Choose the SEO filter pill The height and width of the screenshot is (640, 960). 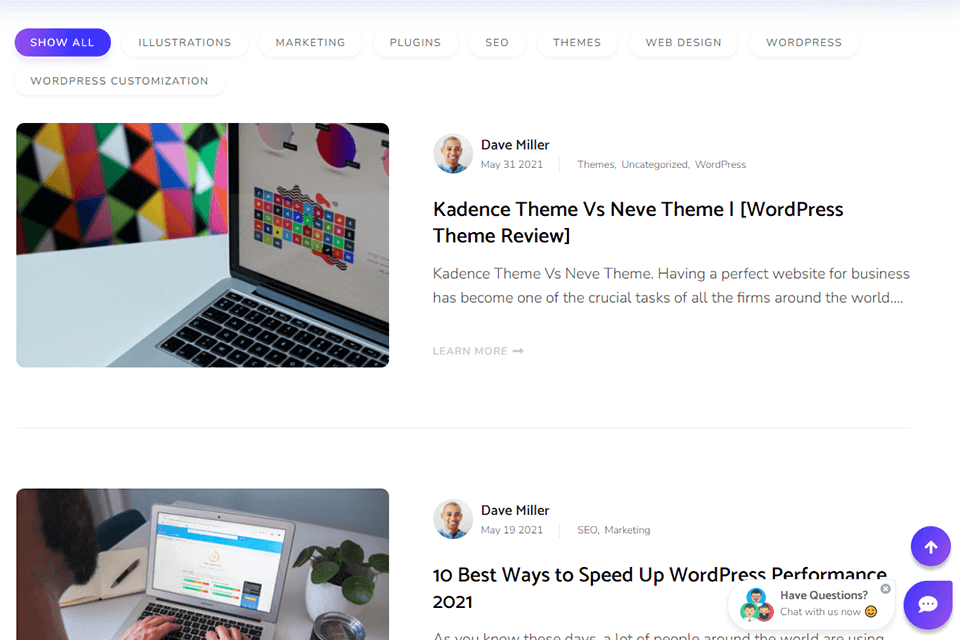497,42
